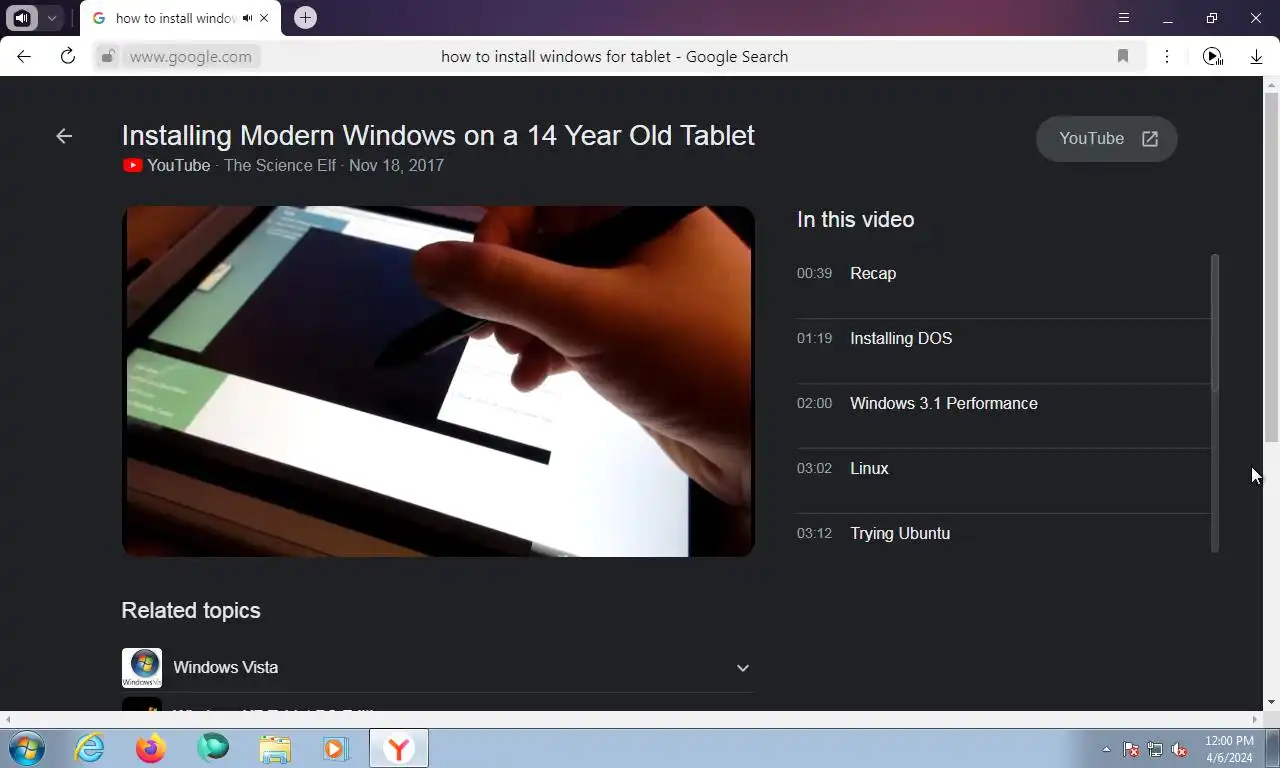1280x768 pixels.
Task: Jump to 03:12 Trying Ubuntu chapter
Action: pyautogui.click(x=1003, y=533)
